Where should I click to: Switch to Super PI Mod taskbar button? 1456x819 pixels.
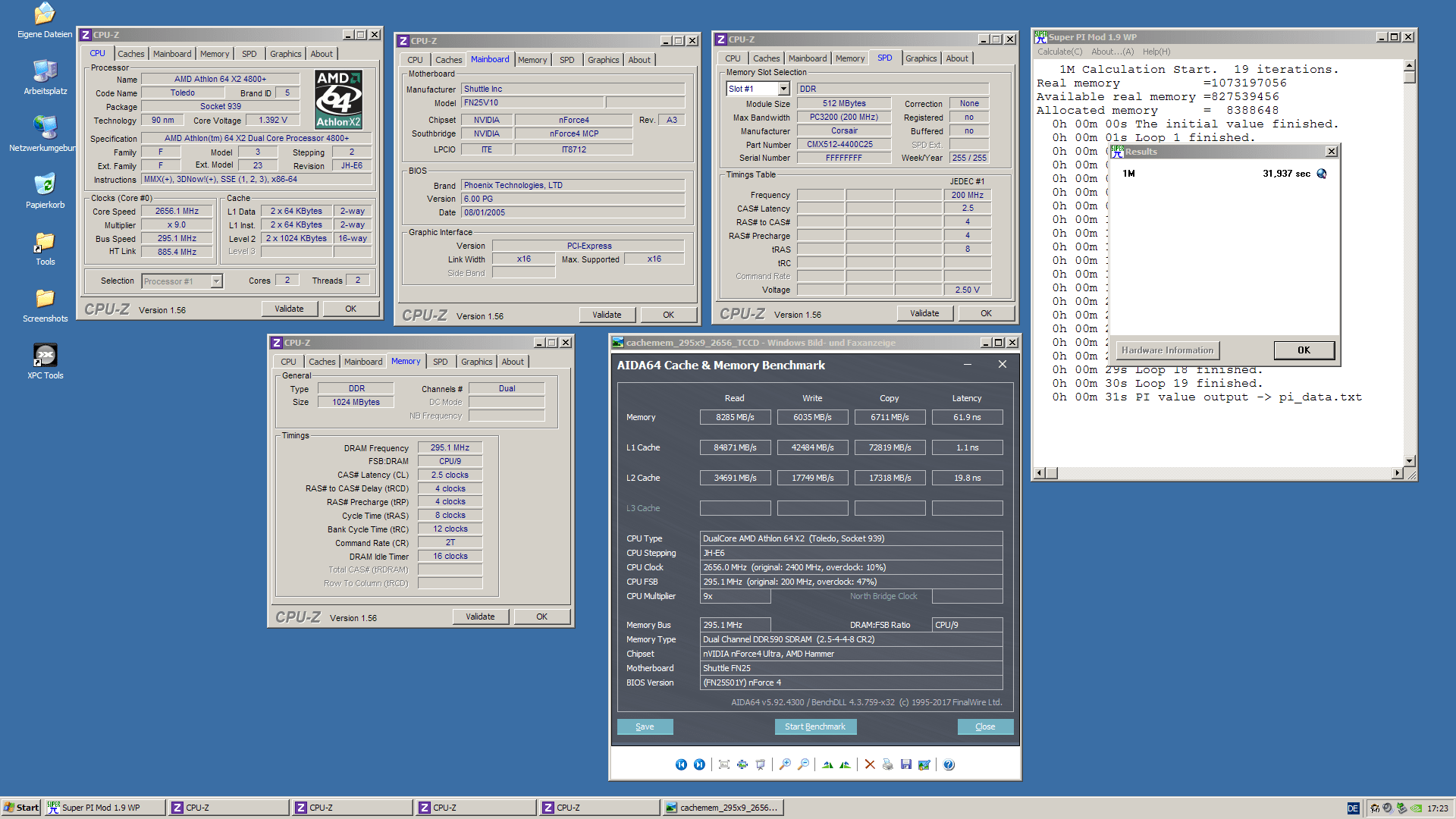pos(105,808)
